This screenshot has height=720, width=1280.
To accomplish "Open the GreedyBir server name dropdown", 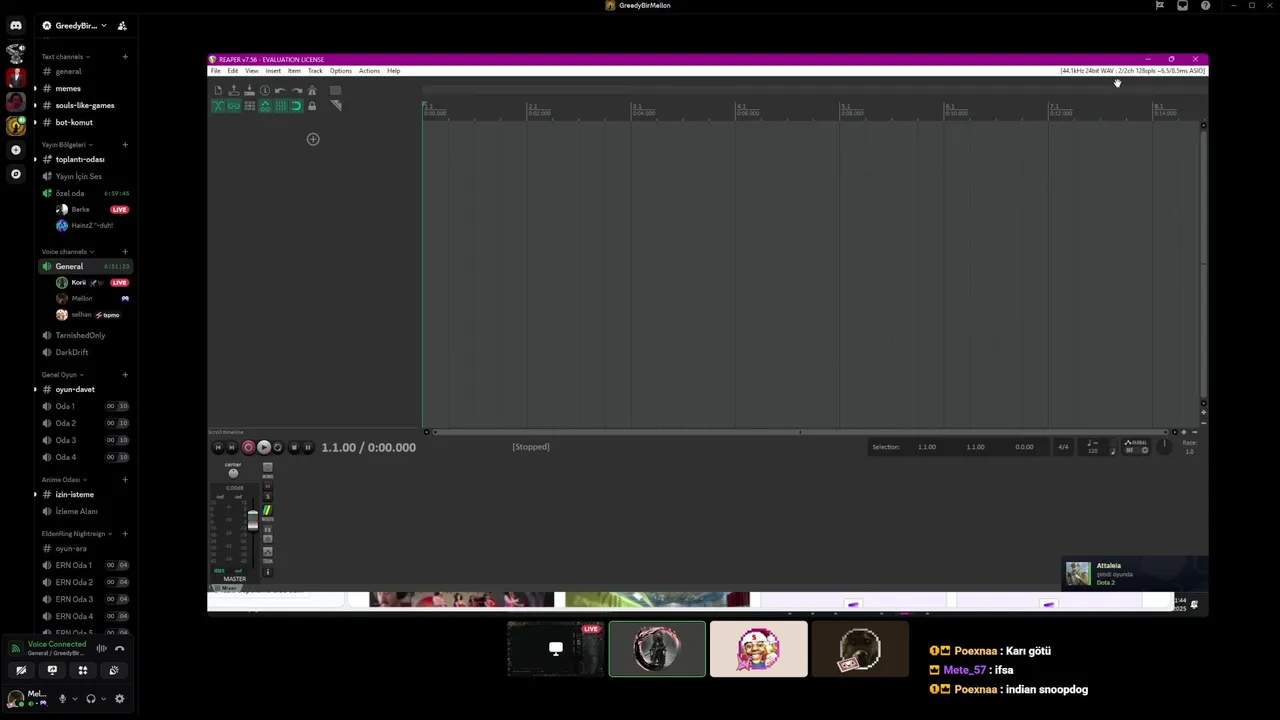I will 82,26.
